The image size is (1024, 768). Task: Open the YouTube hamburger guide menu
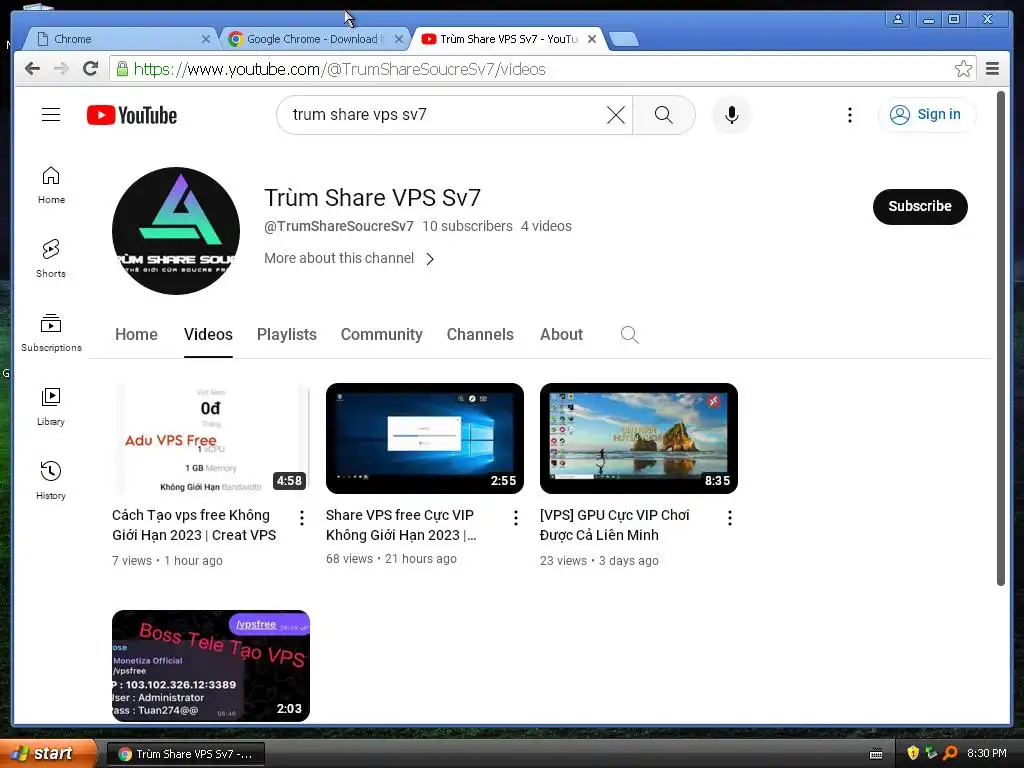coord(51,115)
